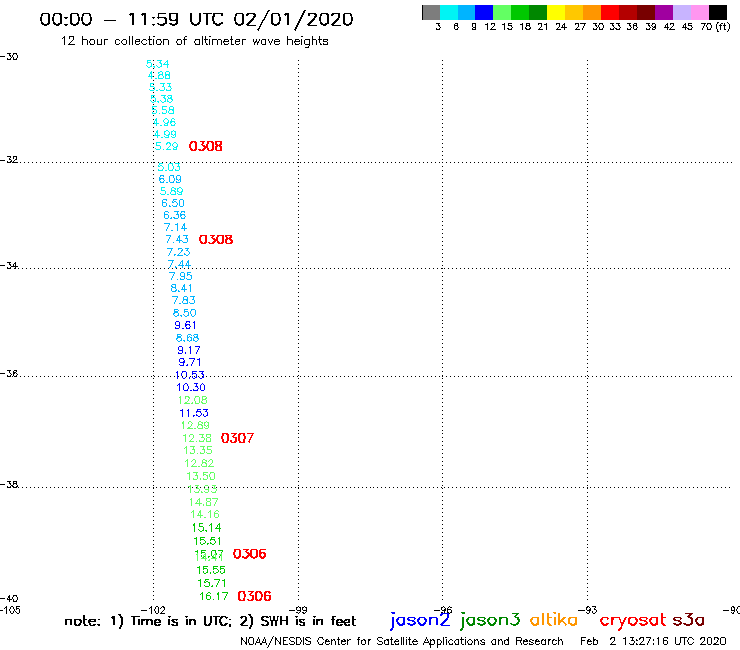Click the red 0308 timestamp beside 7.43
The height and width of the screenshot is (650, 740).
216,239
